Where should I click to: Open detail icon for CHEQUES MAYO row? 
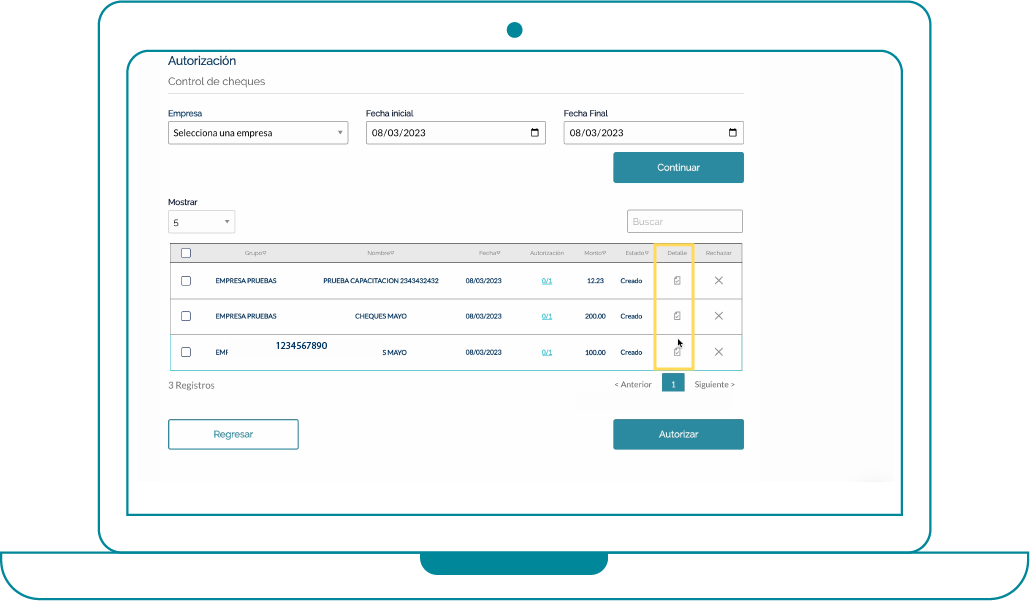[x=677, y=316]
